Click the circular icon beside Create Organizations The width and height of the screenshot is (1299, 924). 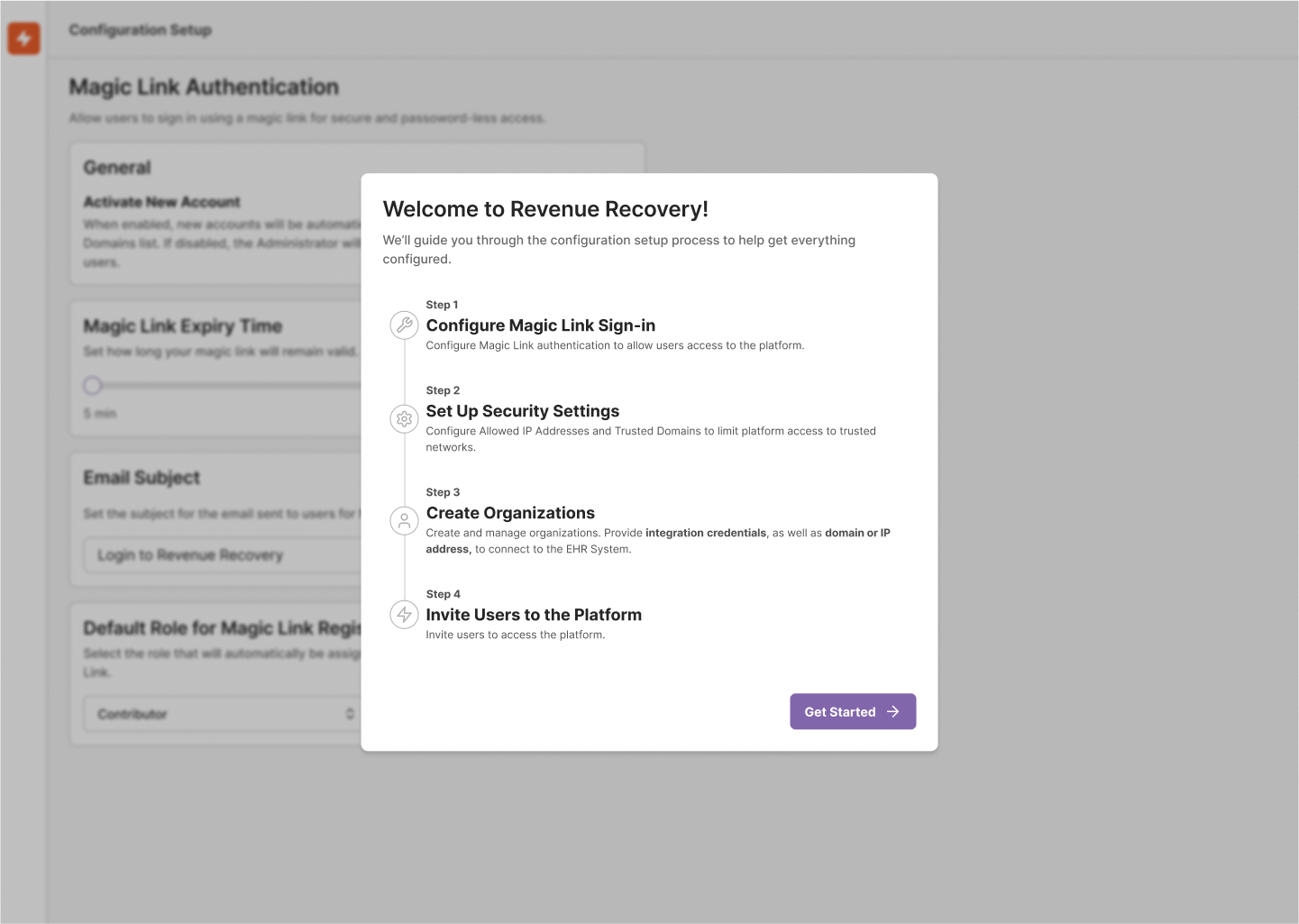pyautogui.click(x=404, y=520)
